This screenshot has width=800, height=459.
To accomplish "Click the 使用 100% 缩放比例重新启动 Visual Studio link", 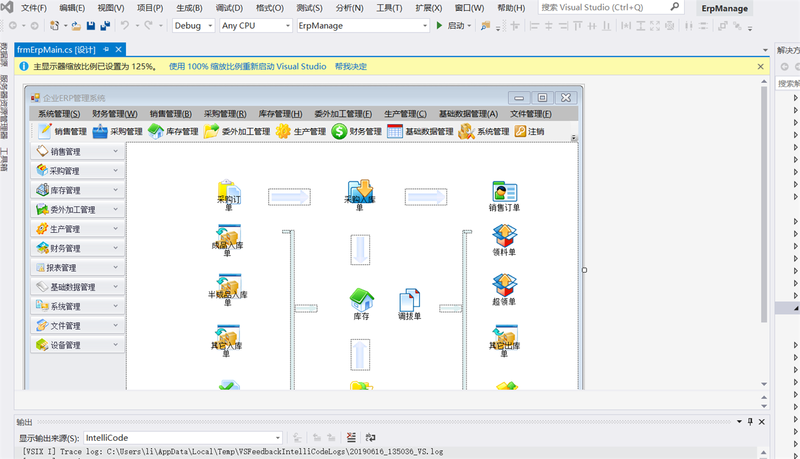I will point(247,66).
